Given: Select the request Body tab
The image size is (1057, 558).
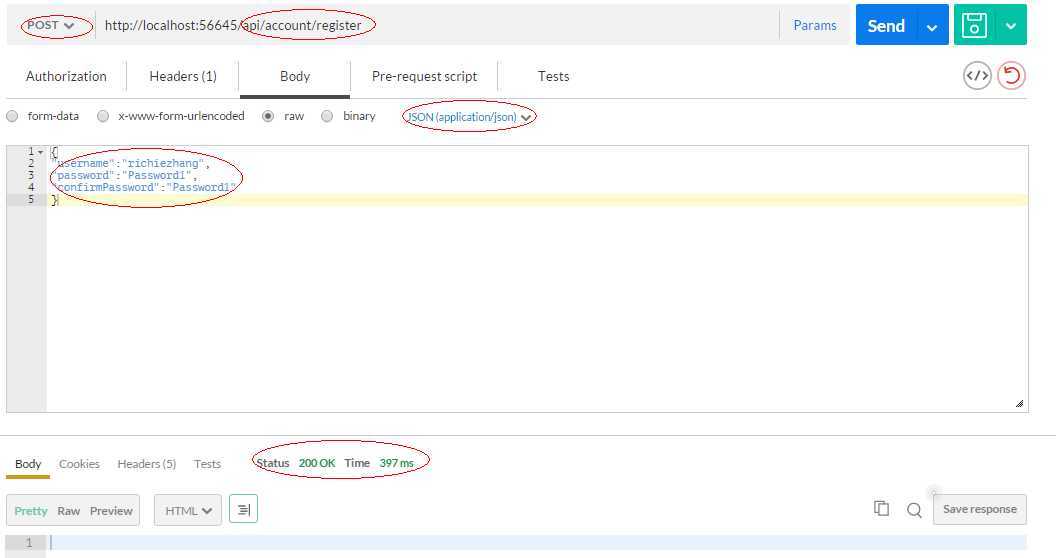Looking at the screenshot, I should tap(295, 76).
